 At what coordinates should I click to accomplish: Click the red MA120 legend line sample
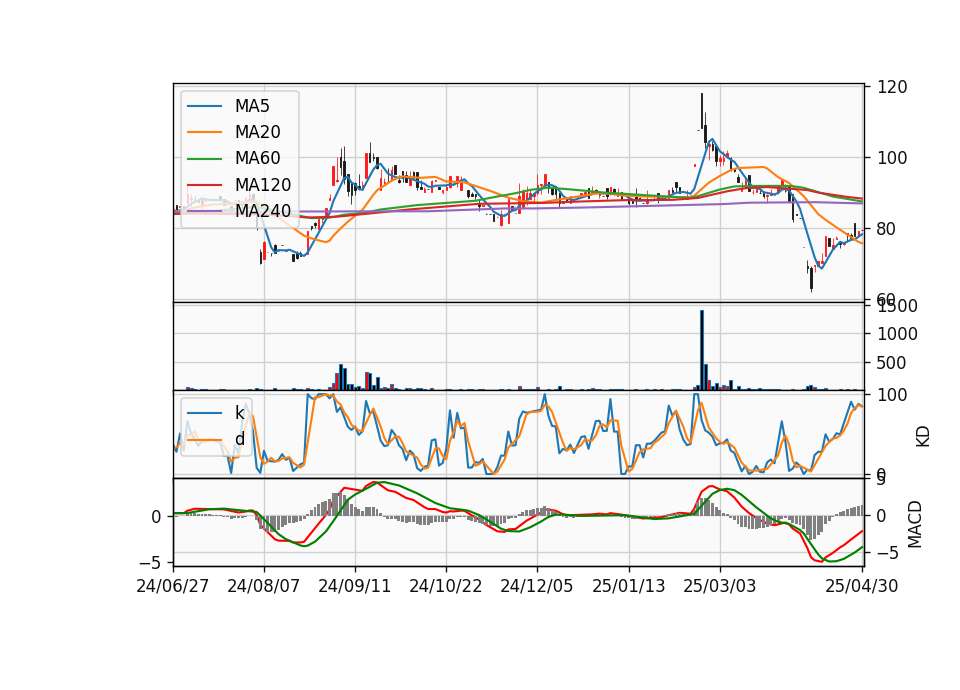[x=204, y=185]
